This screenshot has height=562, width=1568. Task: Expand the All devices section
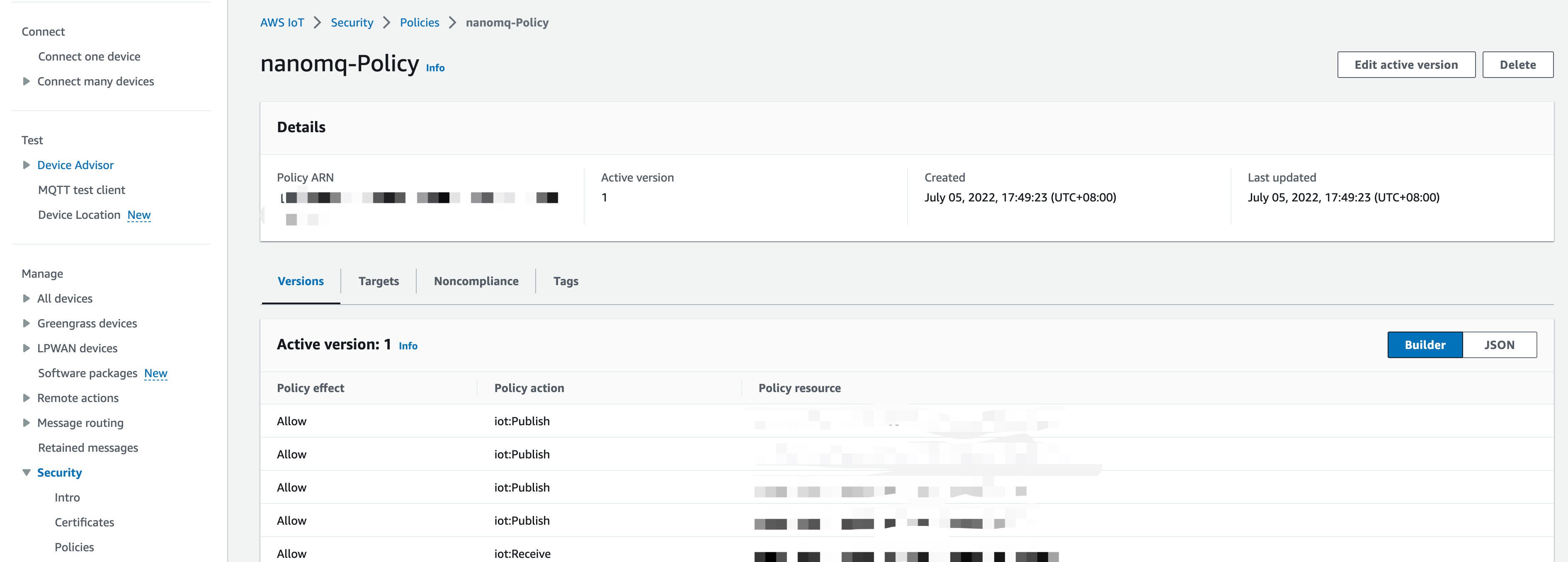coord(26,298)
